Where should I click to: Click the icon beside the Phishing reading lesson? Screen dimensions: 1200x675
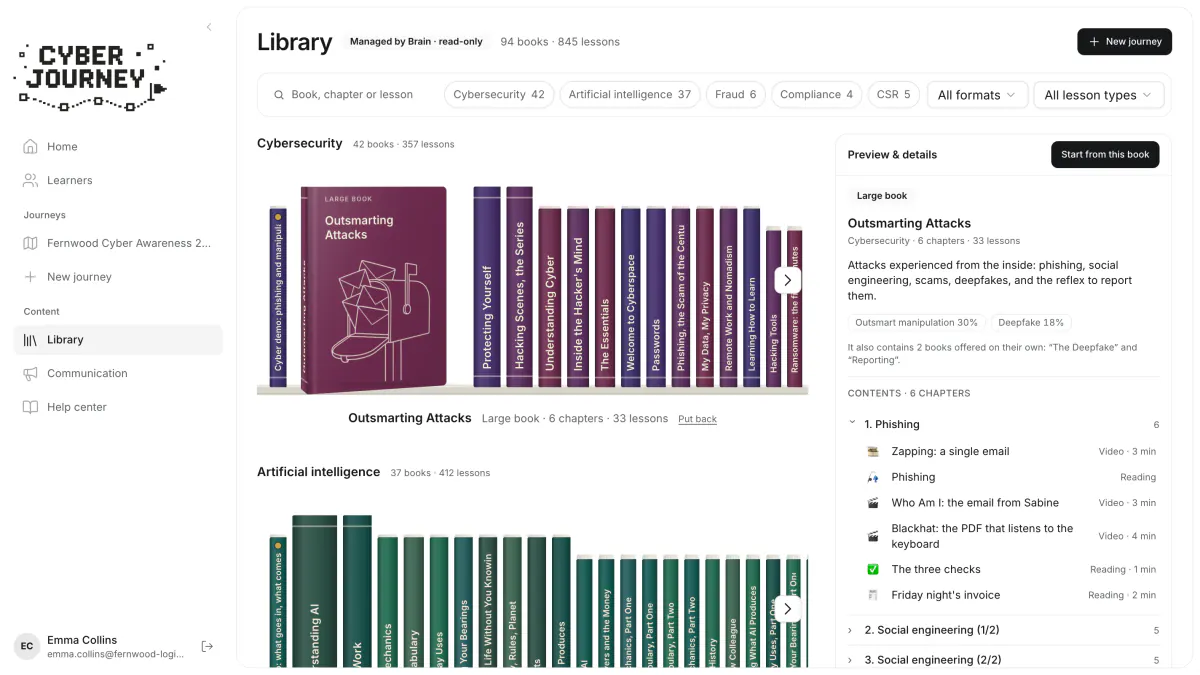click(x=873, y=477)
